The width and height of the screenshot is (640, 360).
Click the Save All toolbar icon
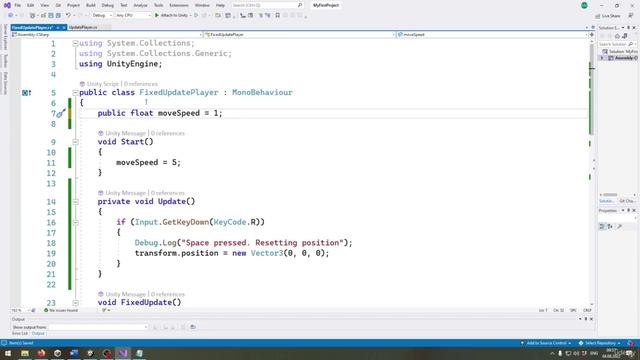point(58,16)
